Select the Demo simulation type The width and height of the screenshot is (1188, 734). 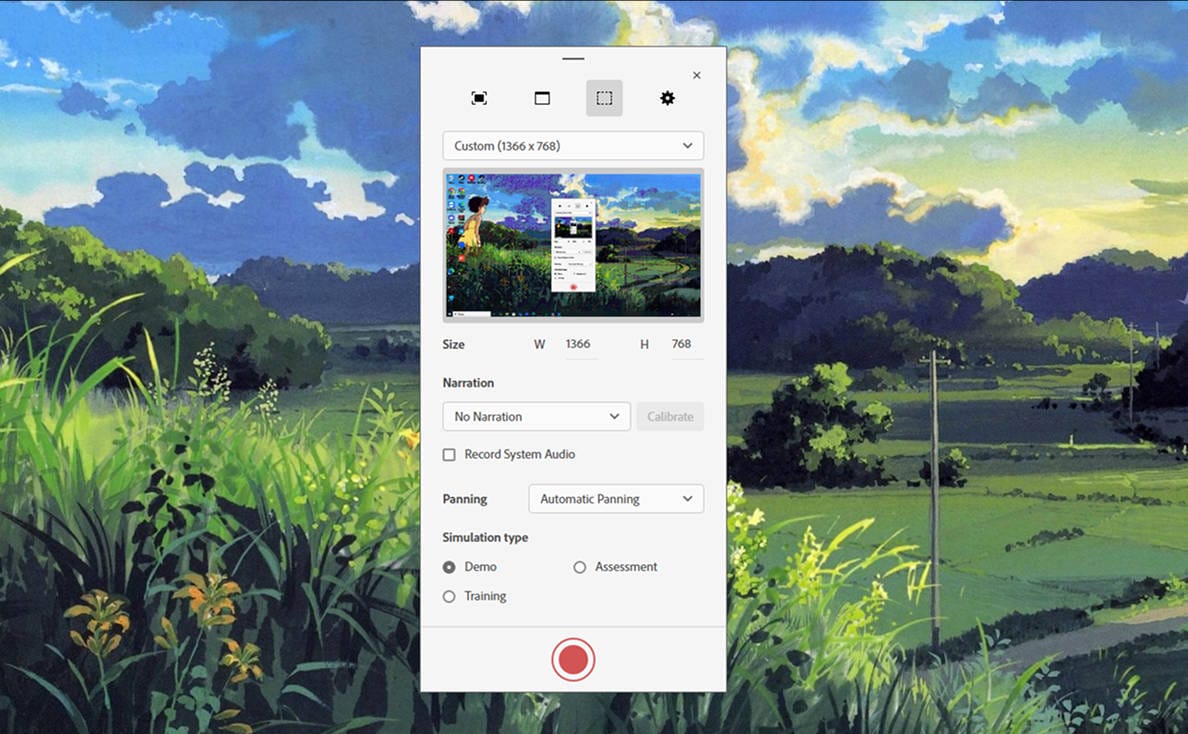click(449, 567)
